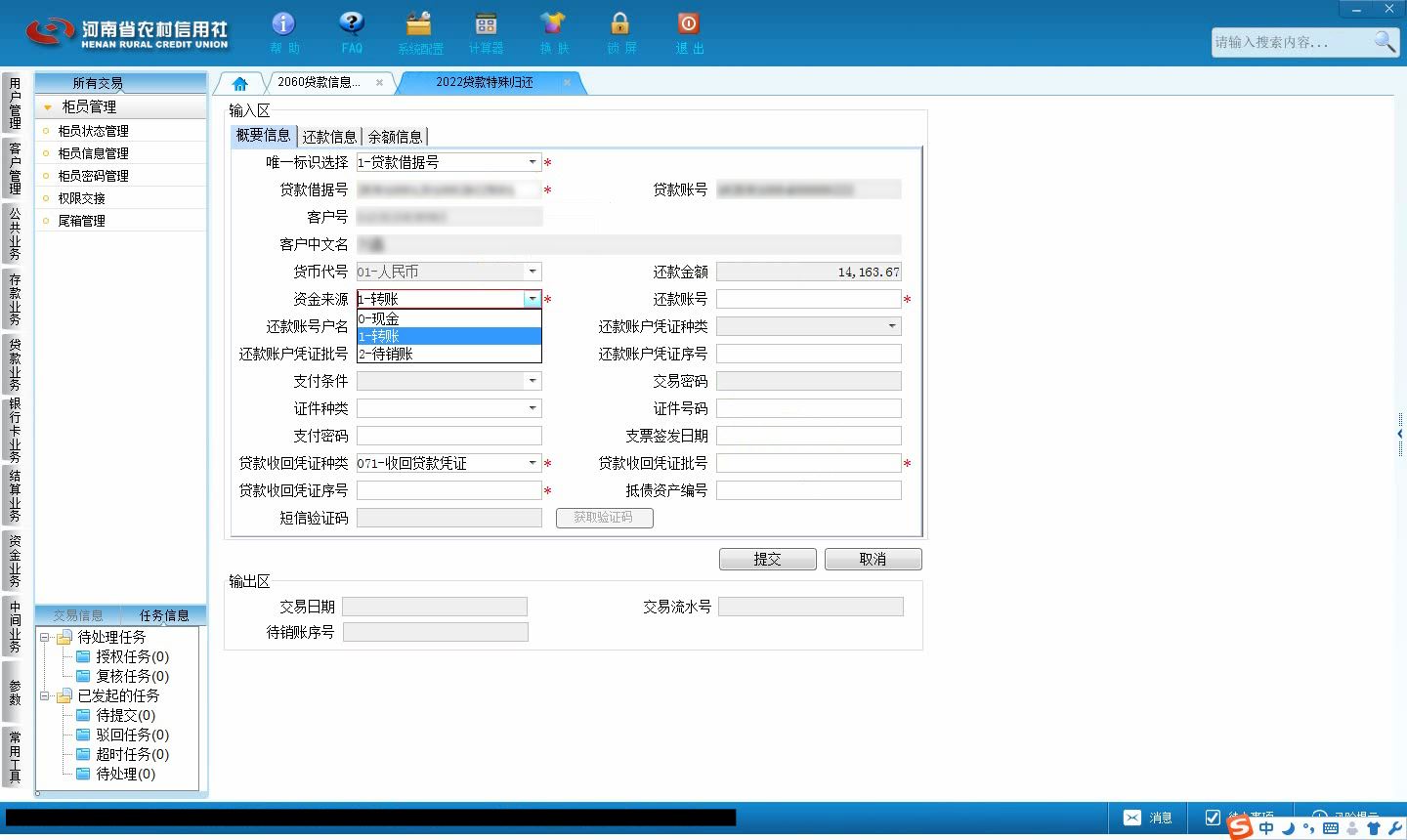The image size is (1407, 840).
Task: Switch to 余额信息 tab
Action: point(395,137)
